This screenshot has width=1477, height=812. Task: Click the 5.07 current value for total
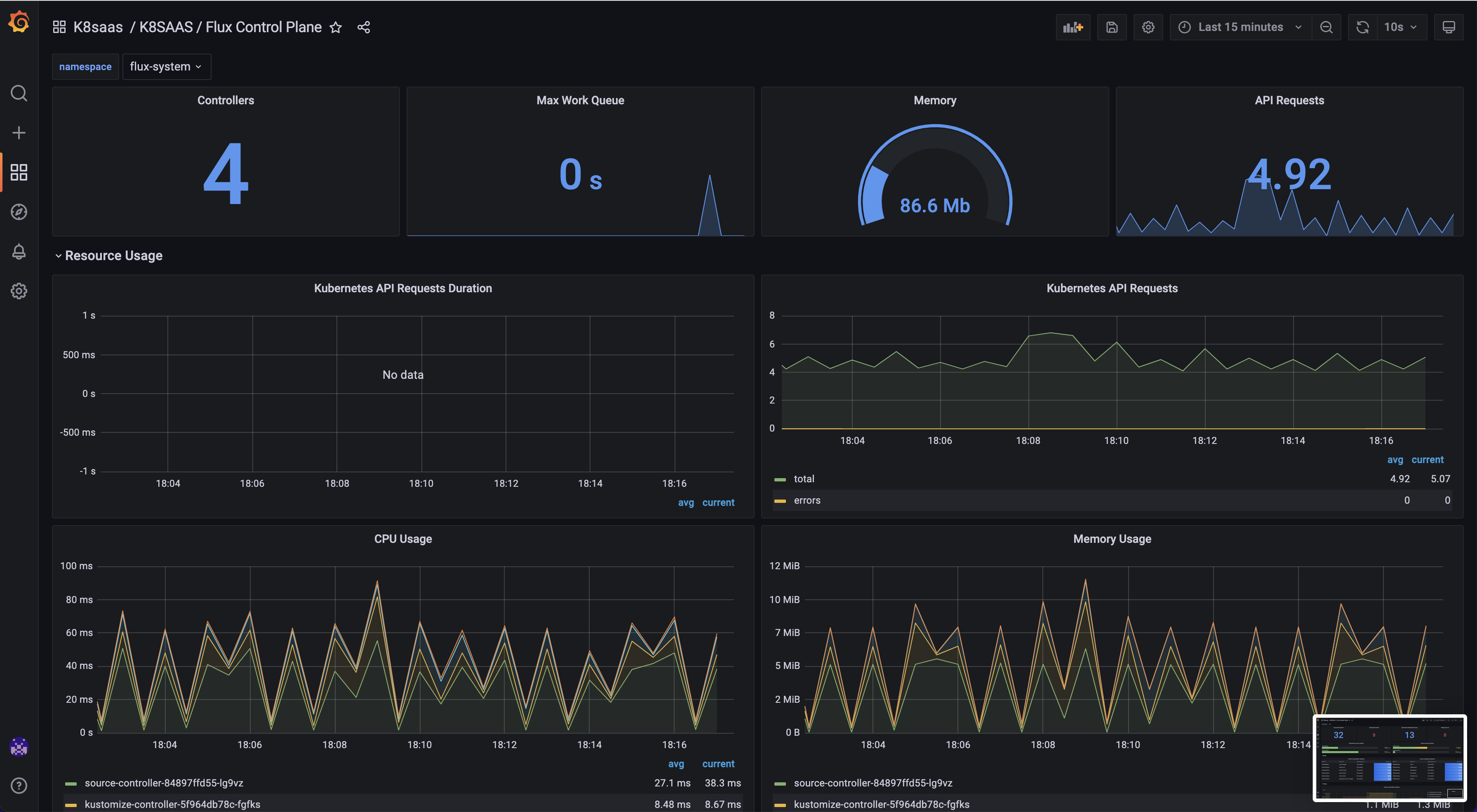[1440, 479]
